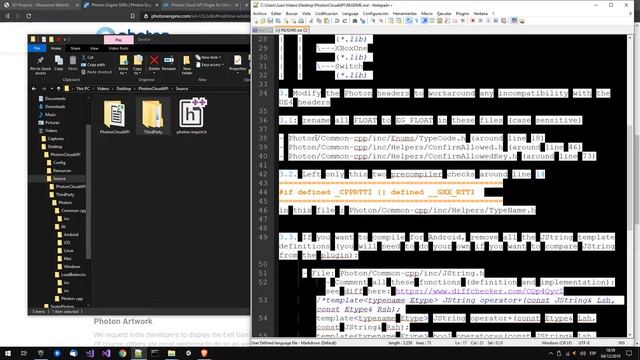640x360 pixels.
Task: Click Cut in the Explorer Clipboard group
Action: (87, 58)
